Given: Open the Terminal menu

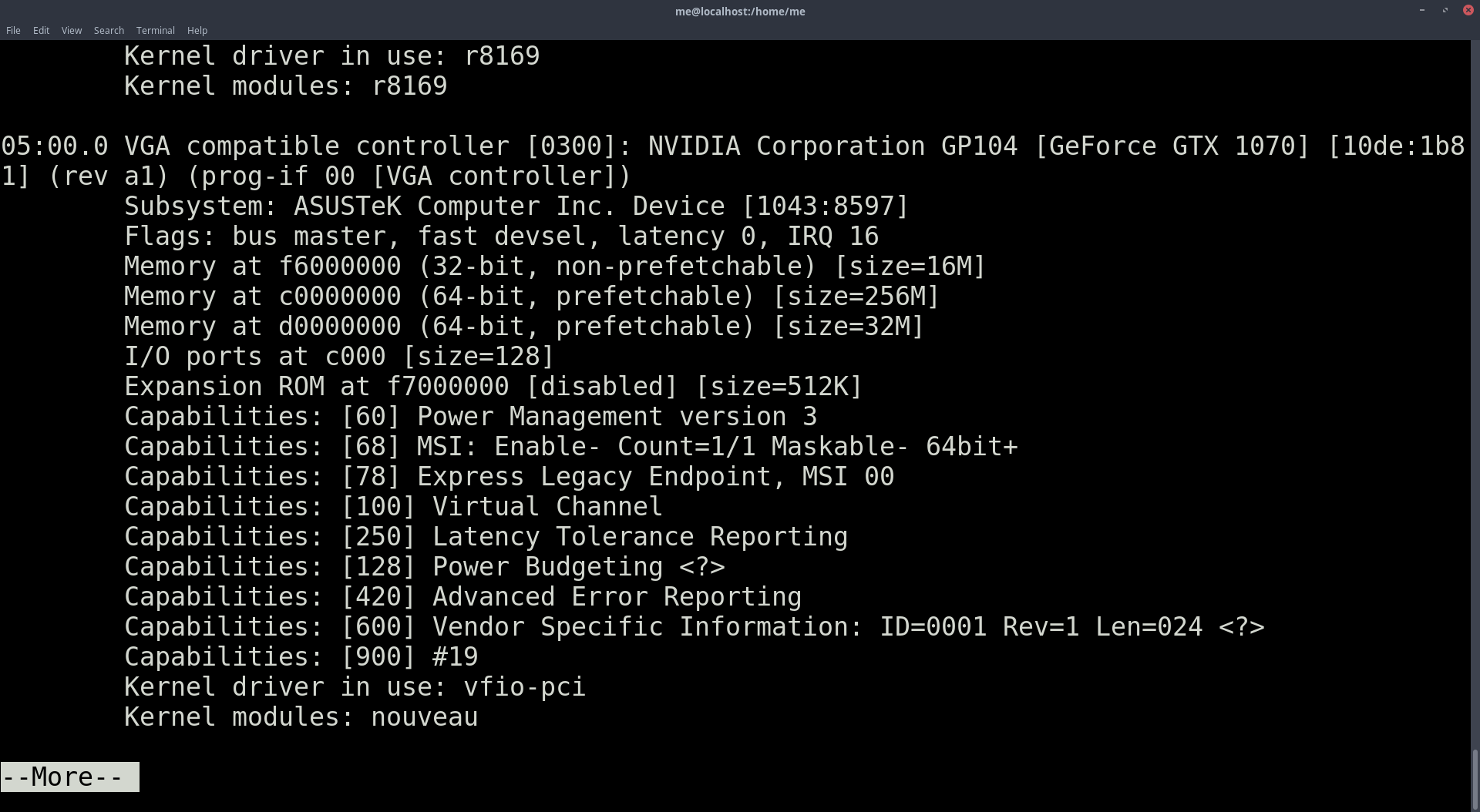Looking at the screenshot, I should pos(155,30).
